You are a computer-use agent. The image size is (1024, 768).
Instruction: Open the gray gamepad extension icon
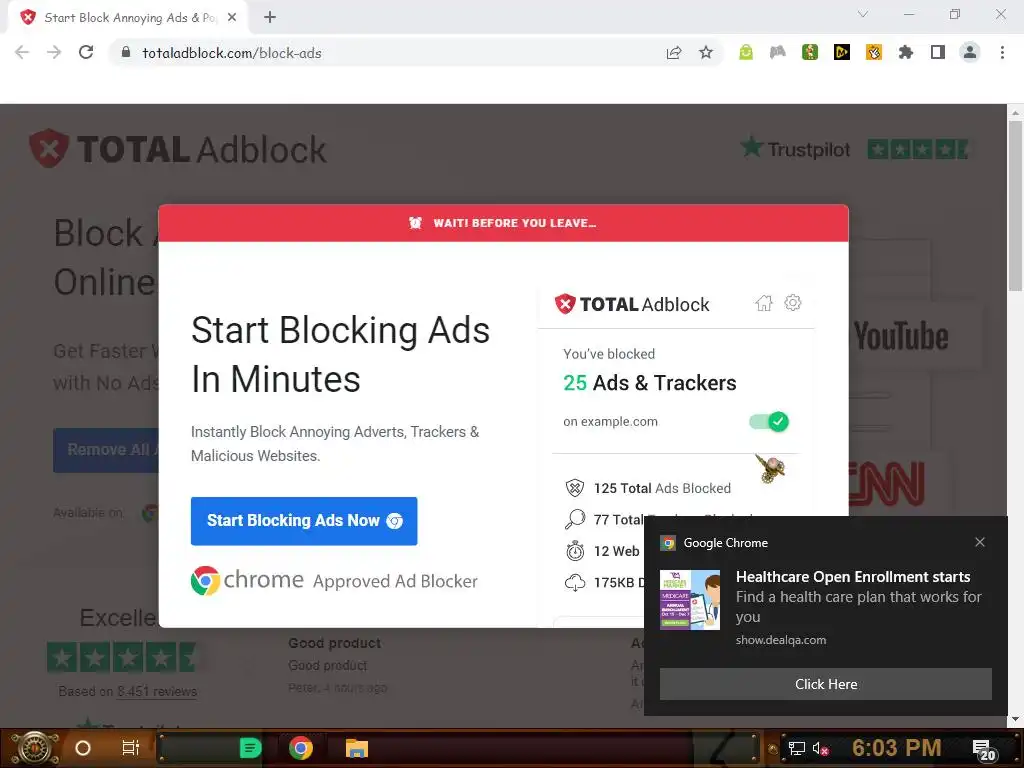778,53
